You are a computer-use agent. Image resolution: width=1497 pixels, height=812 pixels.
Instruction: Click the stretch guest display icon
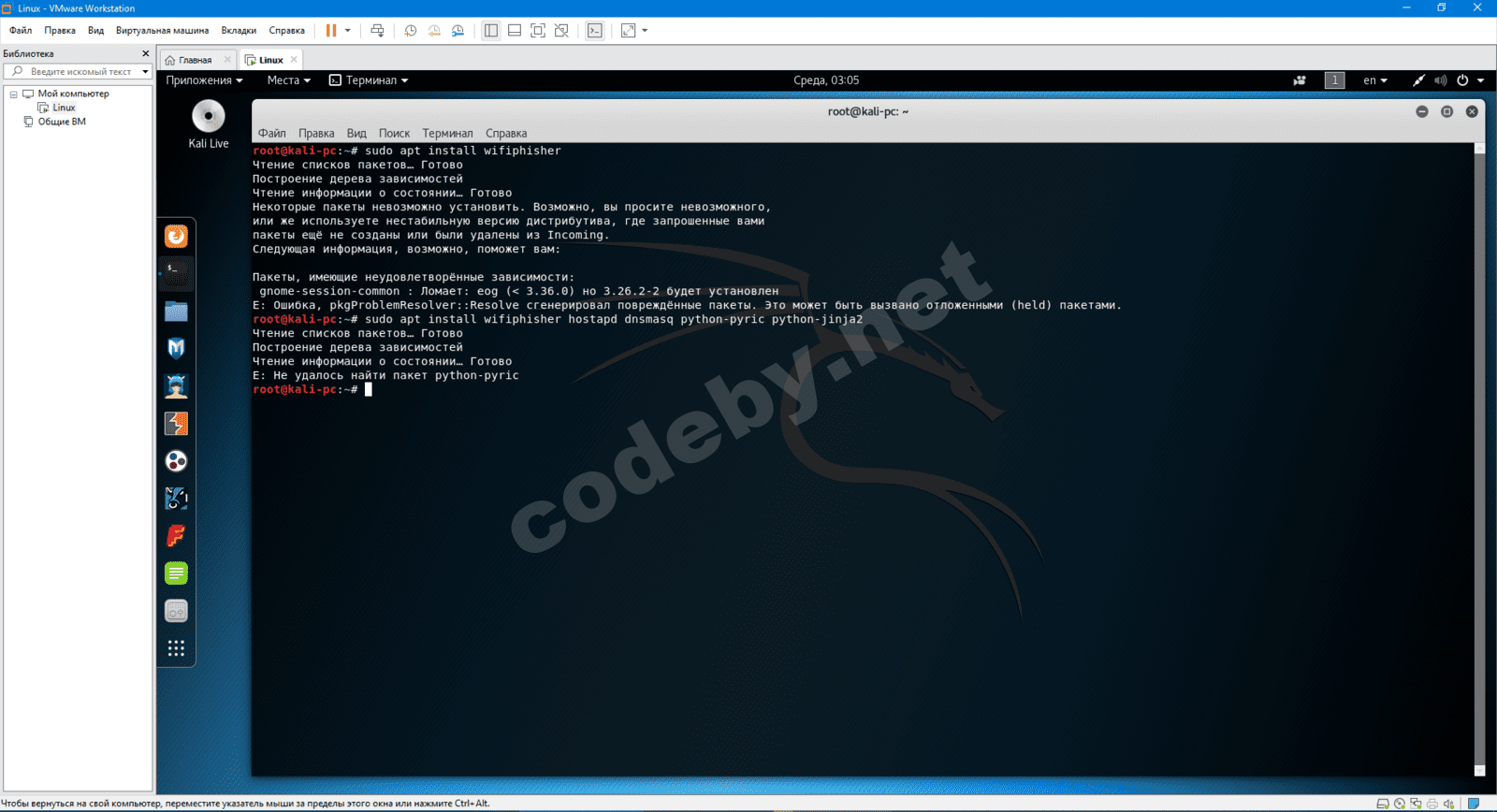(629, 31)
